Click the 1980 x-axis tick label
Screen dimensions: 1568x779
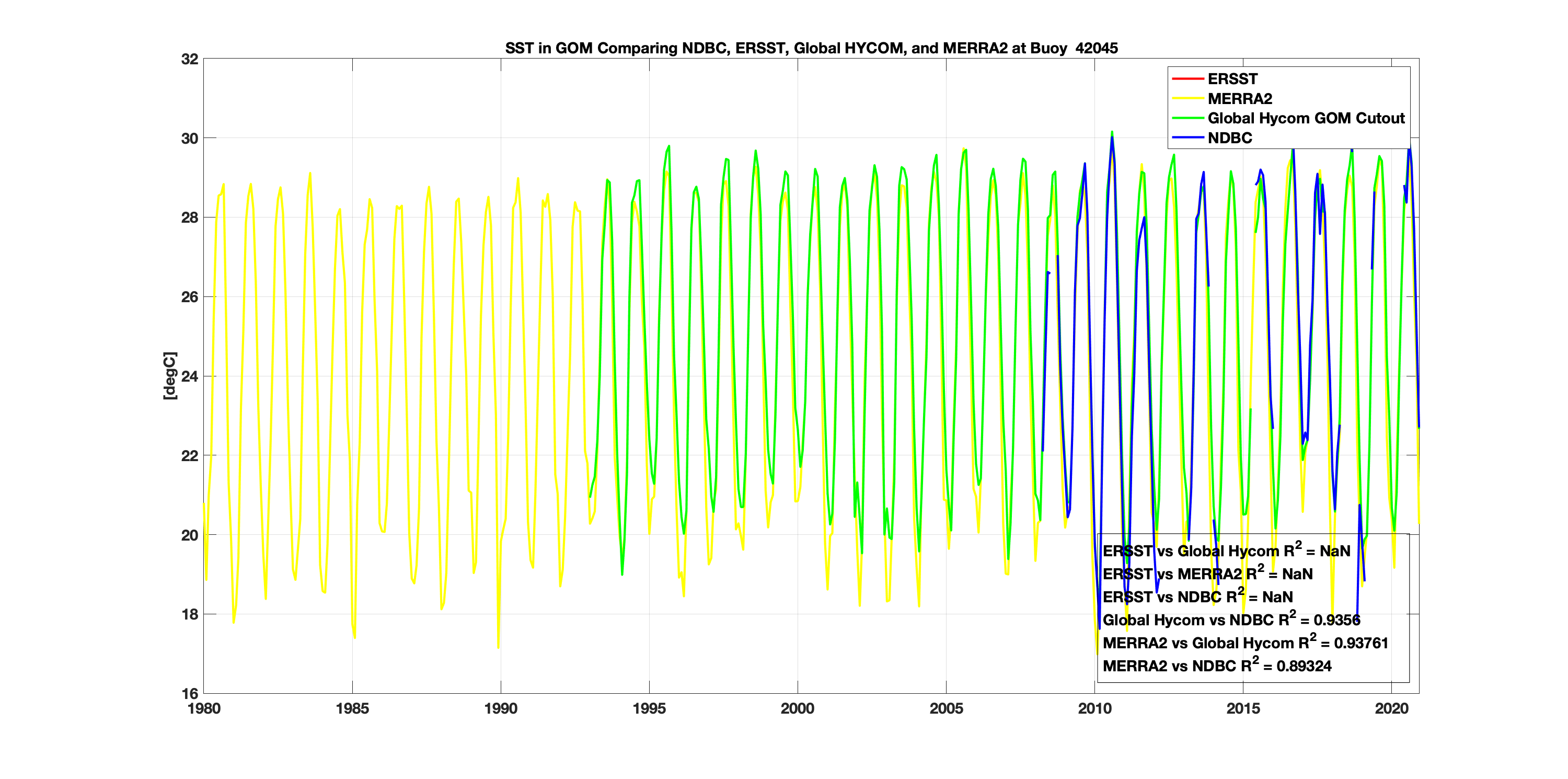click(204, 708)
